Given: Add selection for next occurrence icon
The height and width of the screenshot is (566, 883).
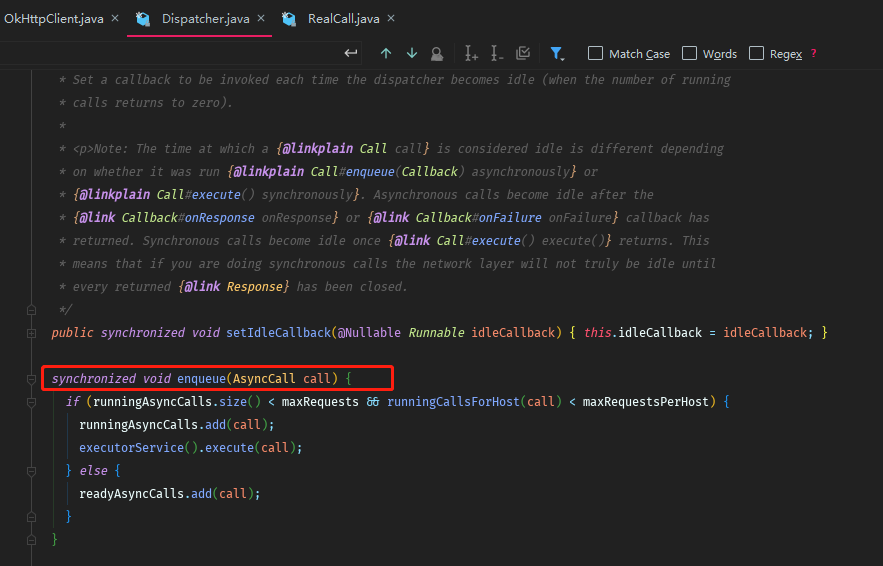Looking at the screenshot, I should click(472, 53).
